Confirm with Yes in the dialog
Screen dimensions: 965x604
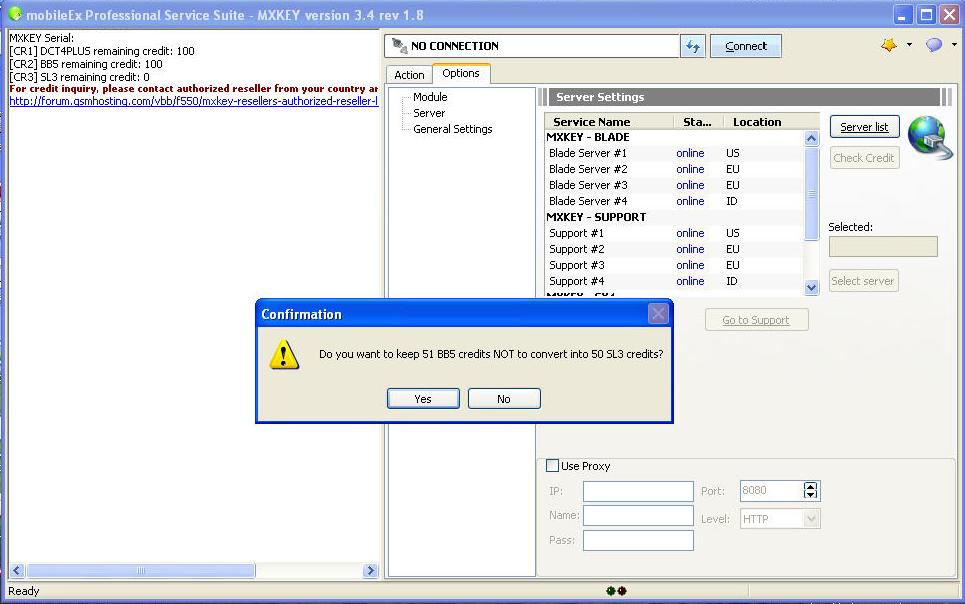pos(423,399)
